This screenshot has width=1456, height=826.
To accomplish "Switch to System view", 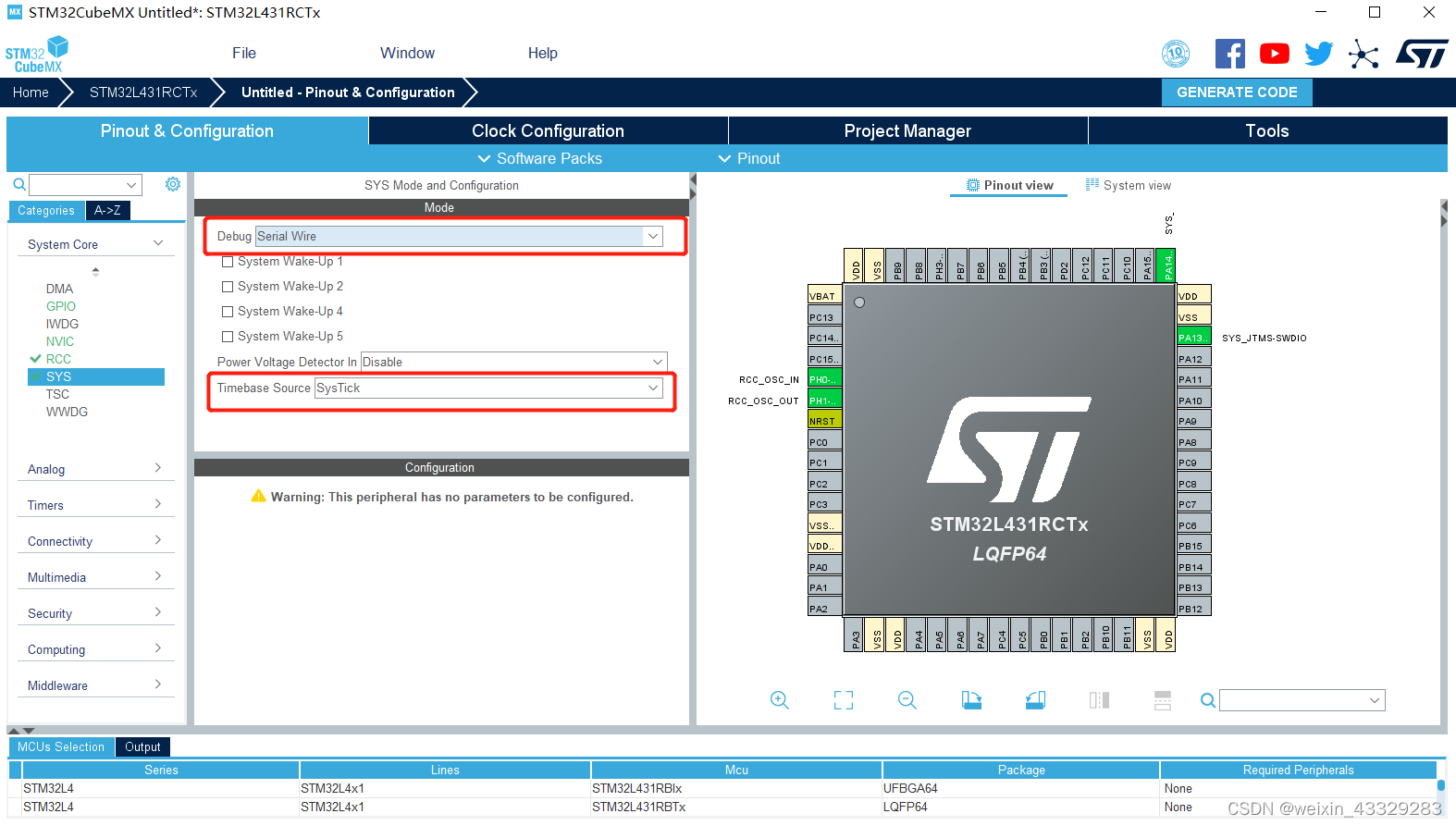I will point(1128,185).
